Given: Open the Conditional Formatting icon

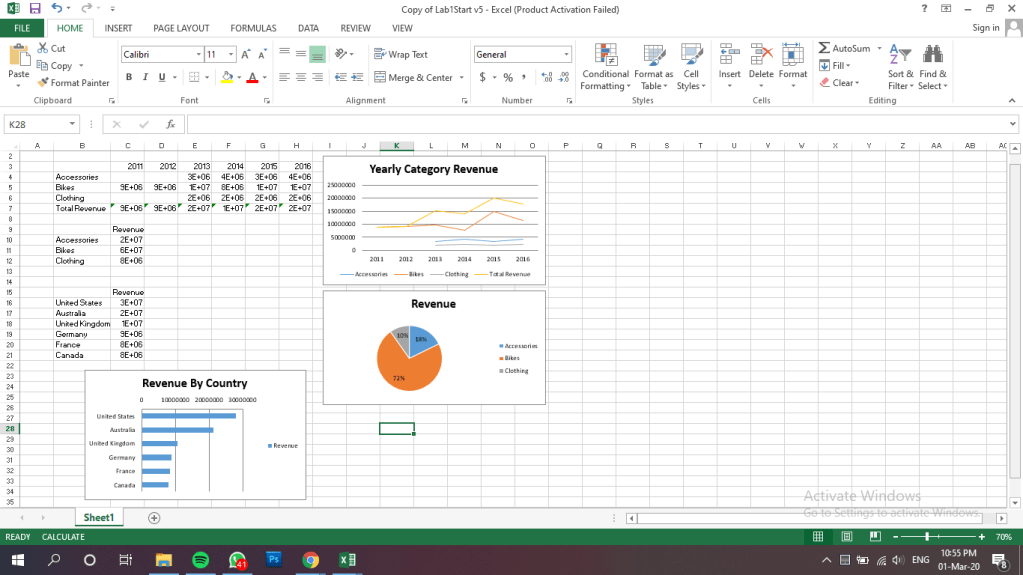Looking at the screenshot, I should [x=605, y=55].
